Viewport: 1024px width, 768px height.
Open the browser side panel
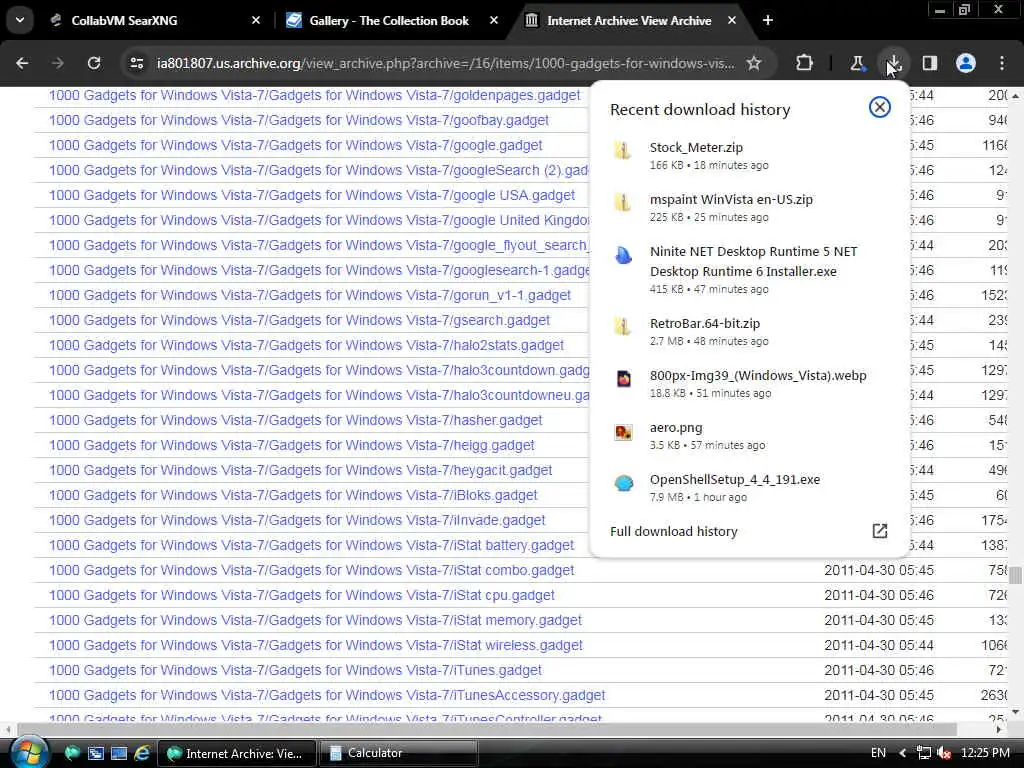[930, 63]
